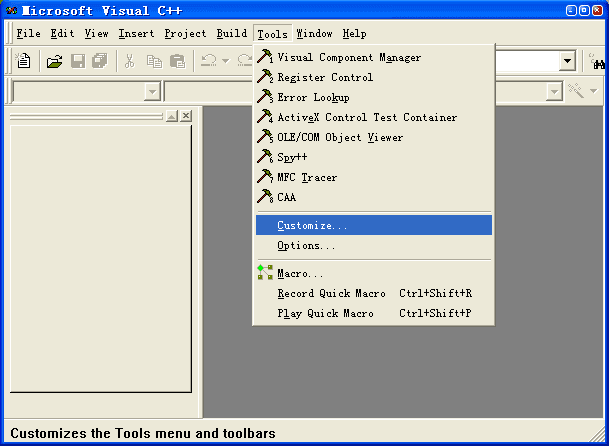The width and height of the screenshot is (609, 446).
Task: Open the WizardBar members combo dropdown arrow
Action: click(554, 92)
